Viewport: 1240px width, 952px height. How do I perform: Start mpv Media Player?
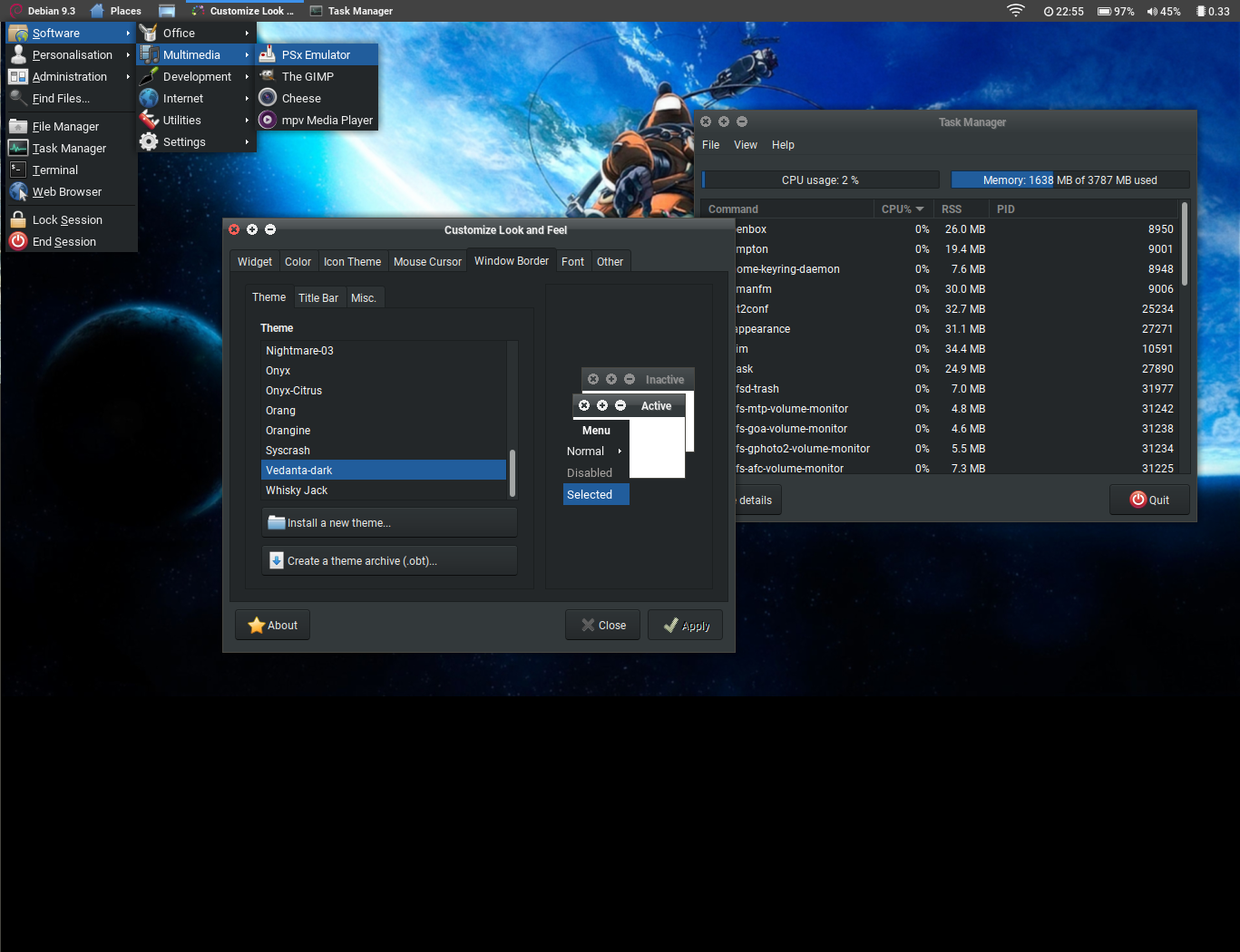click(317, 120)
